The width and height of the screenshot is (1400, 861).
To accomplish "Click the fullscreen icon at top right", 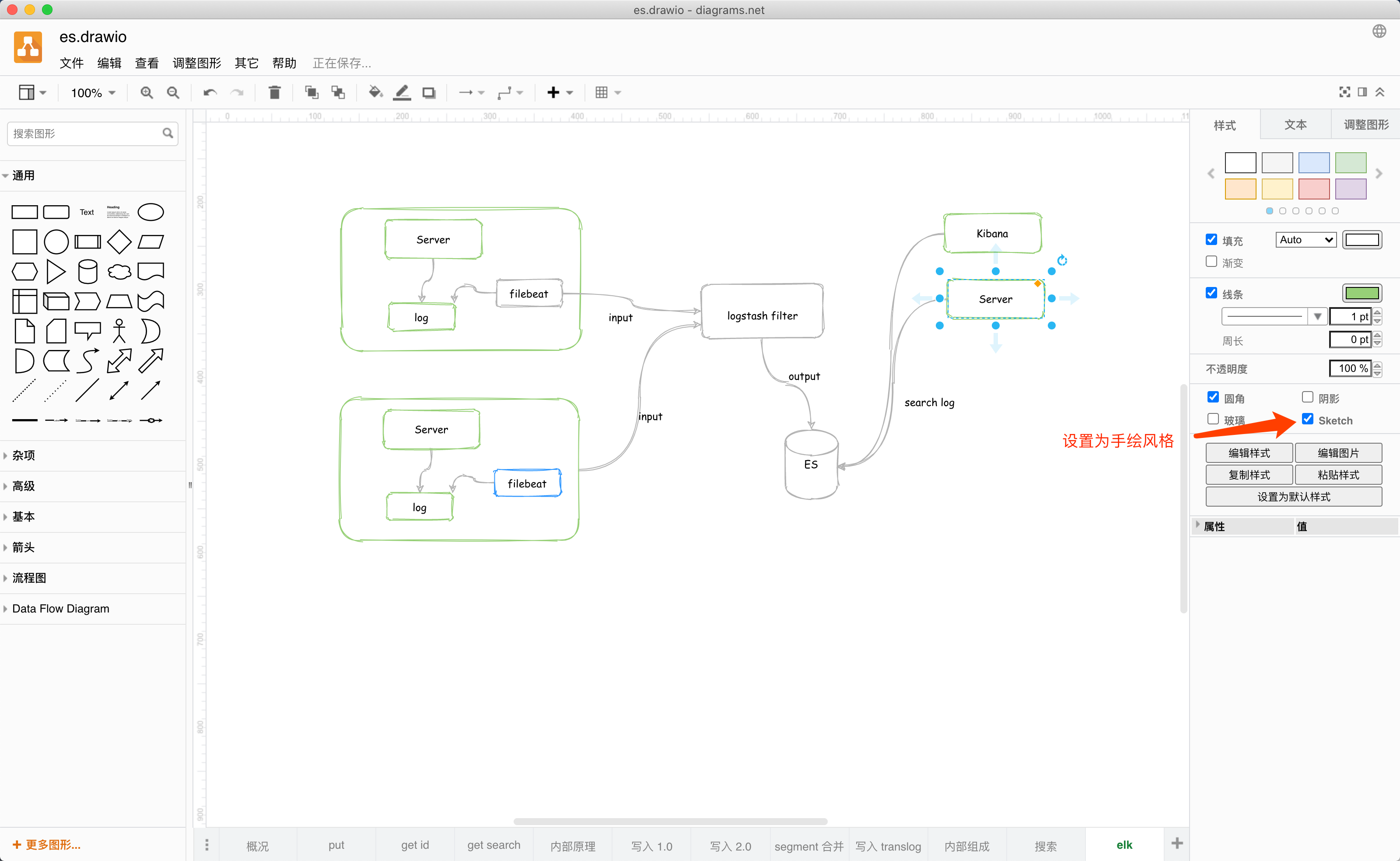I will 1344,92.
